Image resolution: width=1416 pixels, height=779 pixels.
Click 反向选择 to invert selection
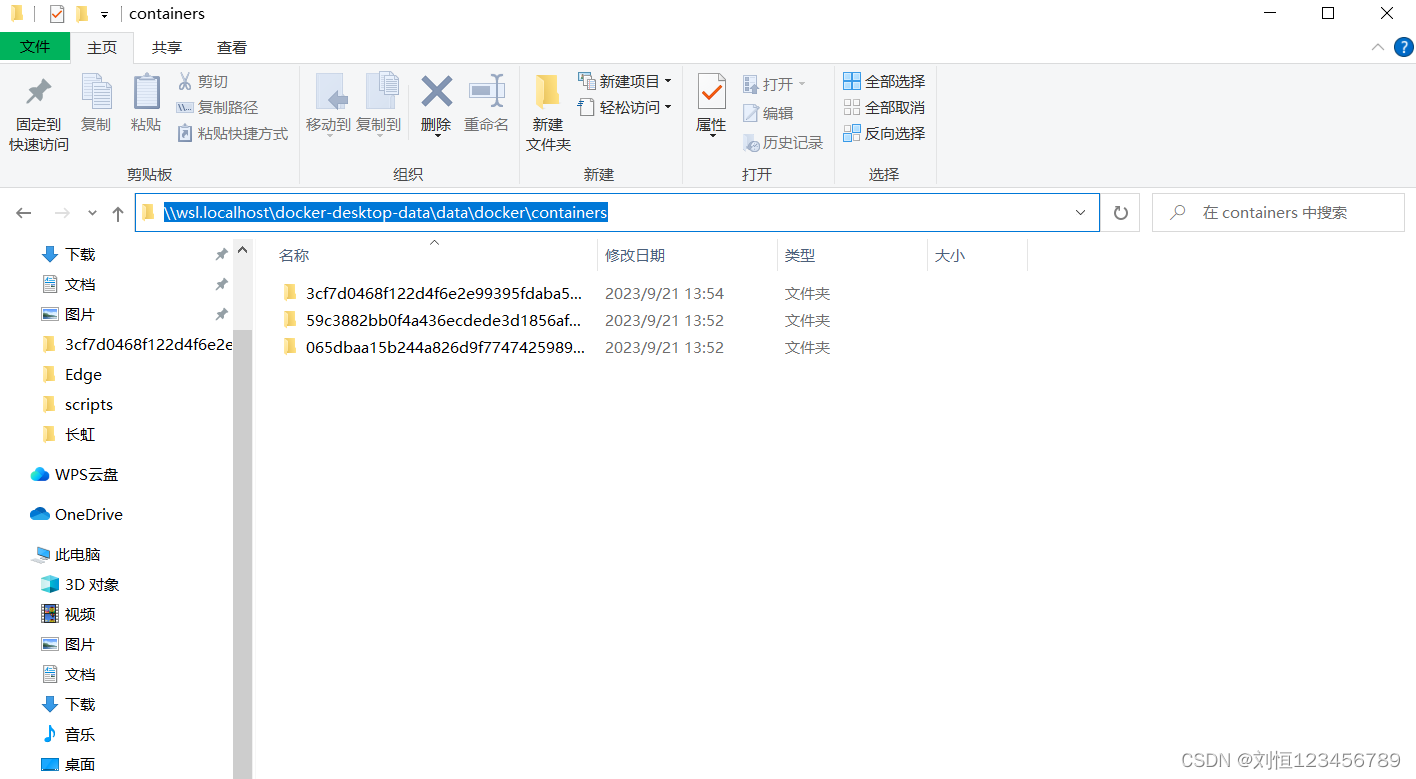pyautogui.click(x=884, y=133)
